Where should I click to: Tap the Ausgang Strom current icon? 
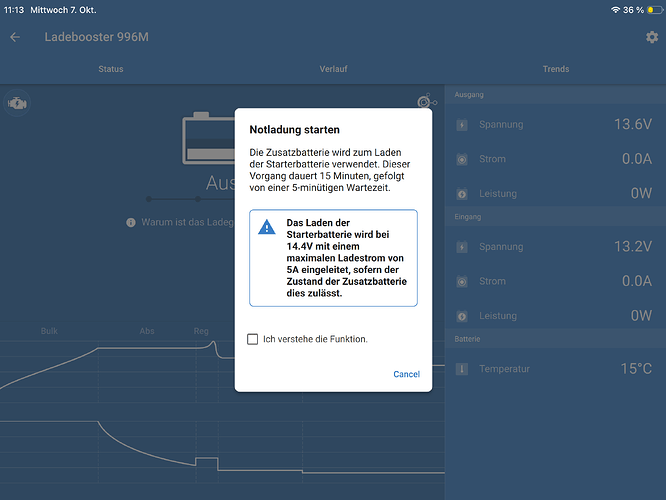[x=462, y=159]
